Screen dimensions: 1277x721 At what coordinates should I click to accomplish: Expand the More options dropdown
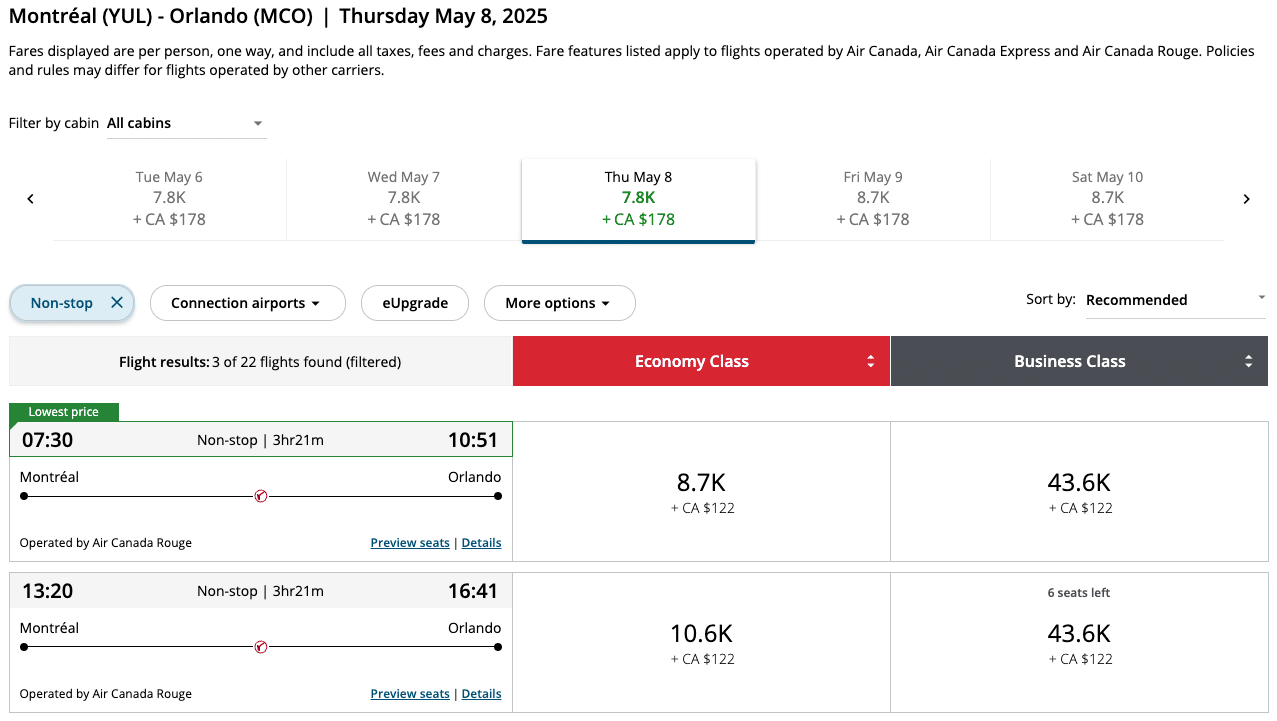point(559,303)
